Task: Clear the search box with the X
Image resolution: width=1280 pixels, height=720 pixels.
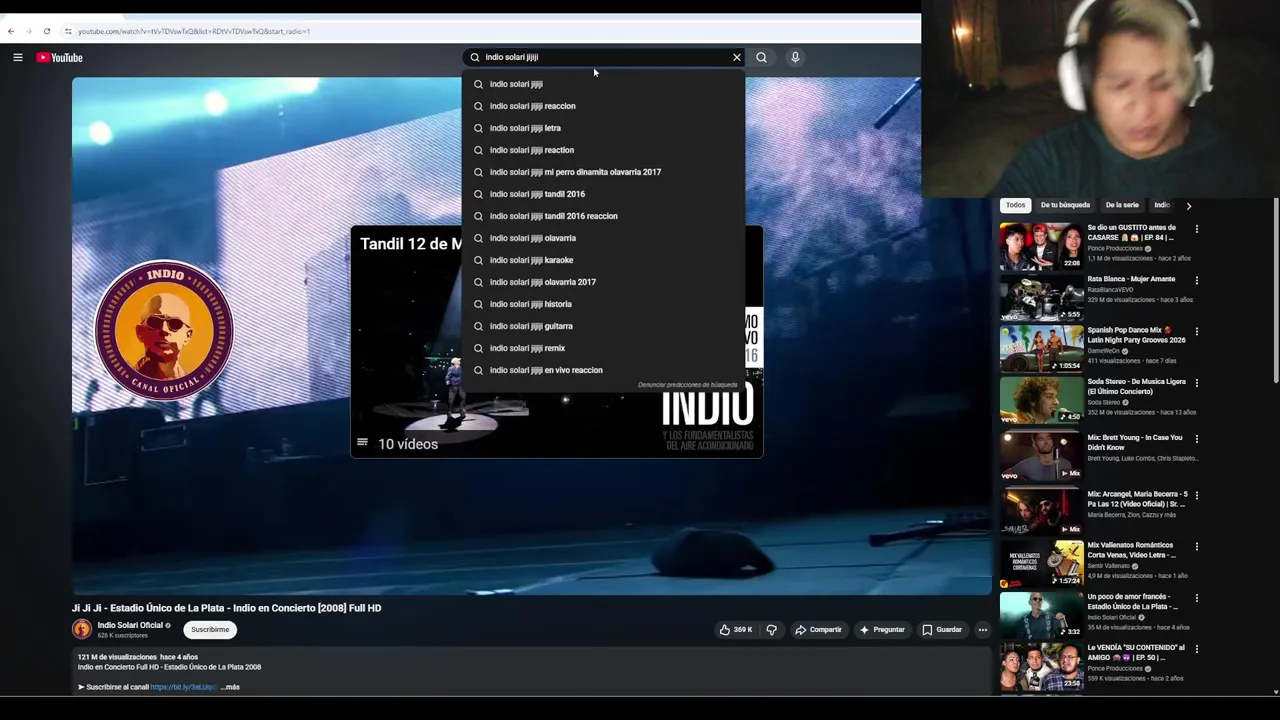Action: tap(737, 57)
